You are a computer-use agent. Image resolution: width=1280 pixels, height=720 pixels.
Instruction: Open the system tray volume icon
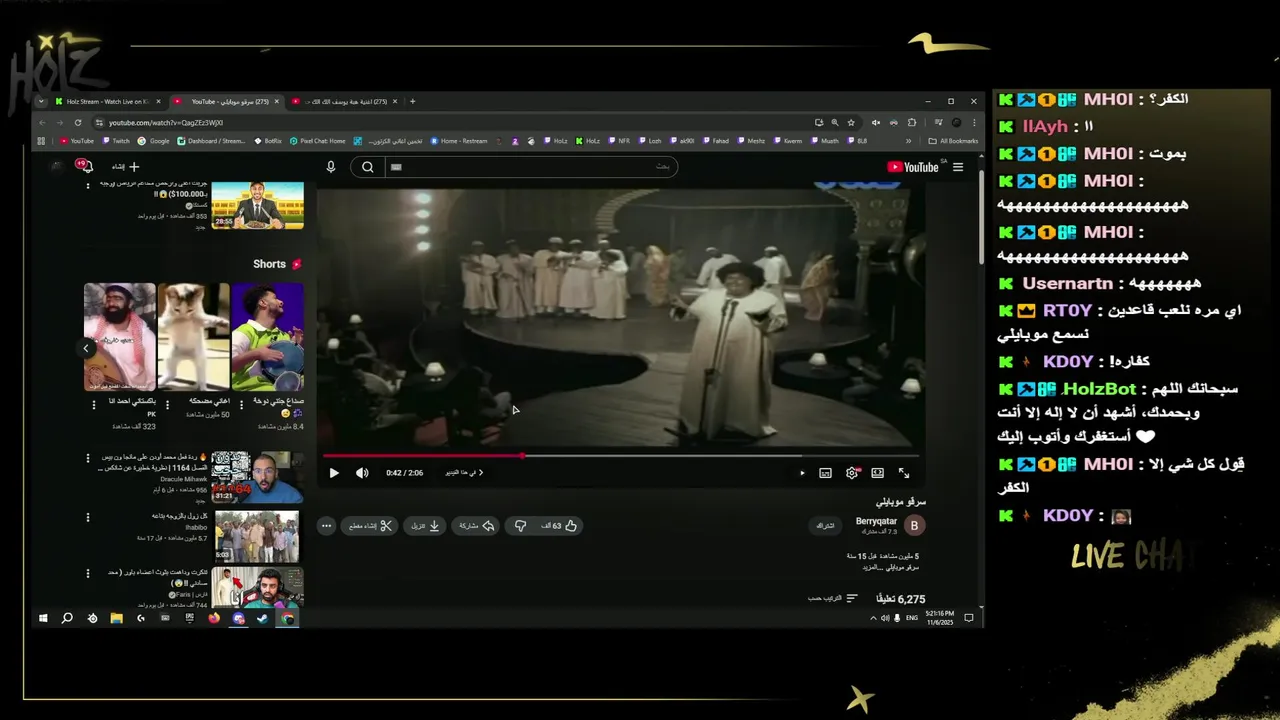click(x=885, y=618)
